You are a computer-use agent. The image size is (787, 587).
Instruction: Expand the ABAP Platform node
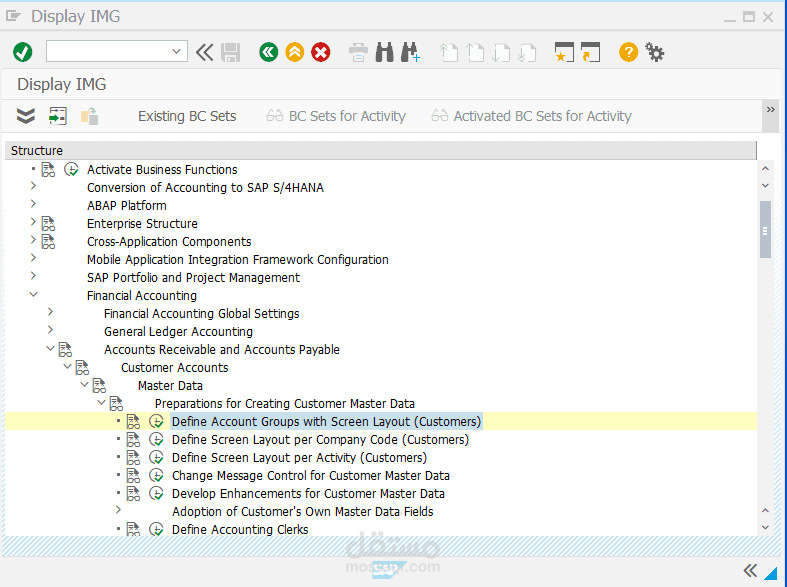[x=33, y=204]
